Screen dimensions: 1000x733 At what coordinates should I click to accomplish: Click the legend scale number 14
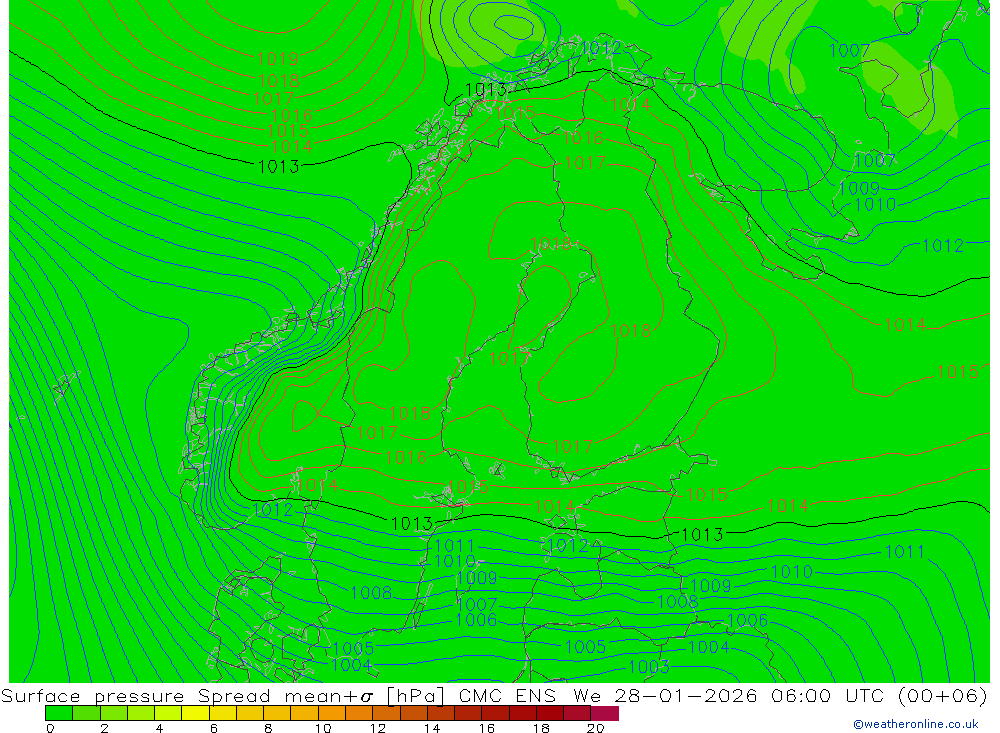coord(432,728)
